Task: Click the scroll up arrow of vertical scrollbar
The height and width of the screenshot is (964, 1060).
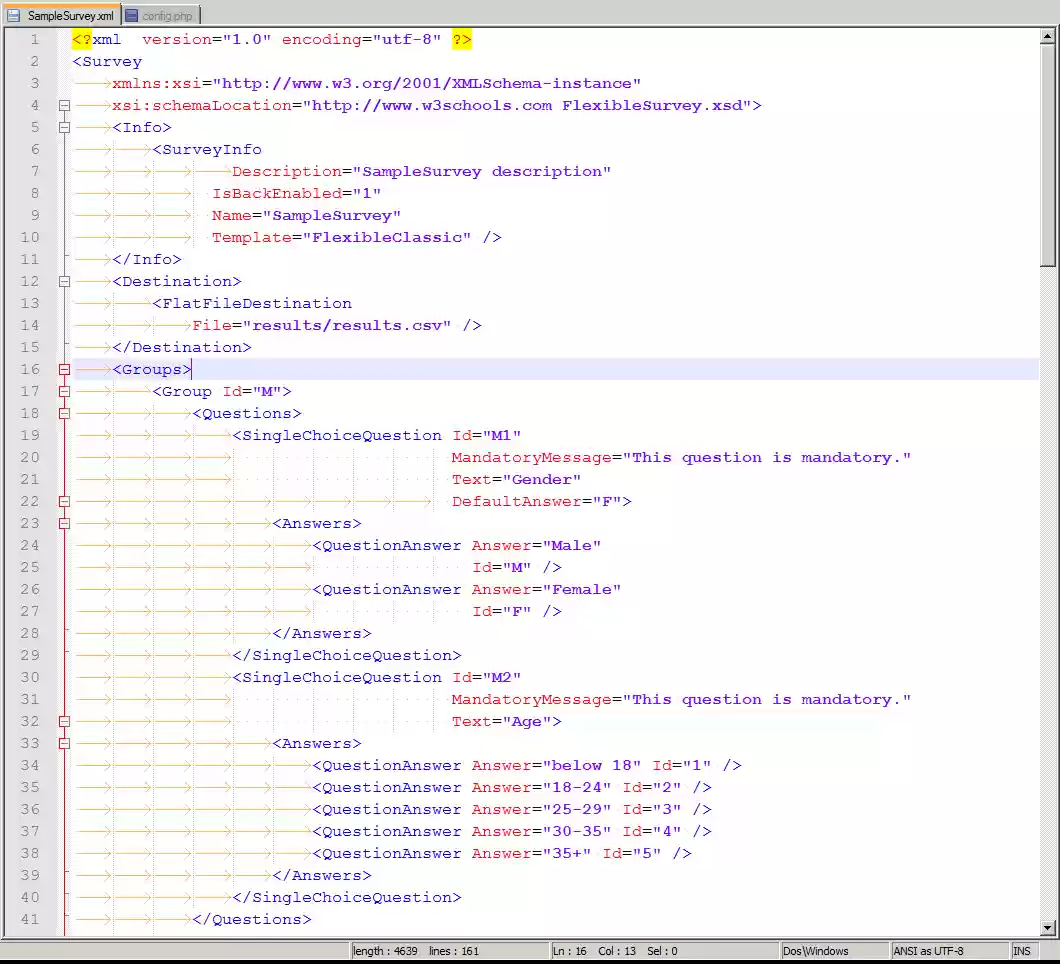Action: [1048, 36]
